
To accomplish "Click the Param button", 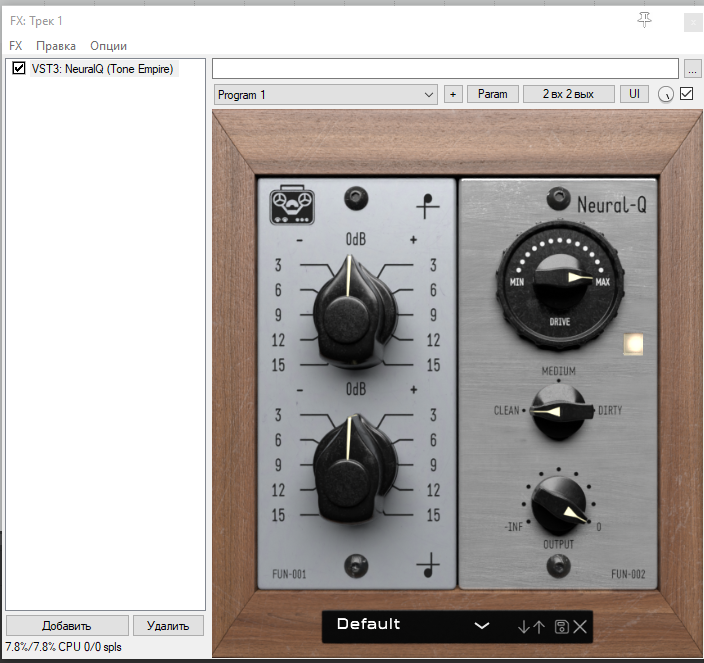I will [493, 94].
